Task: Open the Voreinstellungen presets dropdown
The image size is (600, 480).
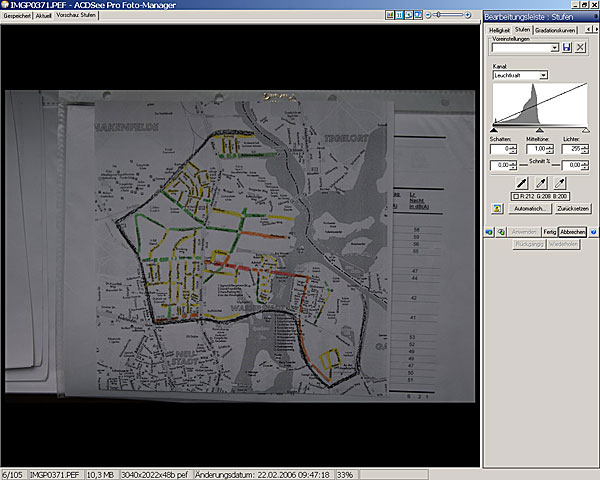Action: pos(556,48)
